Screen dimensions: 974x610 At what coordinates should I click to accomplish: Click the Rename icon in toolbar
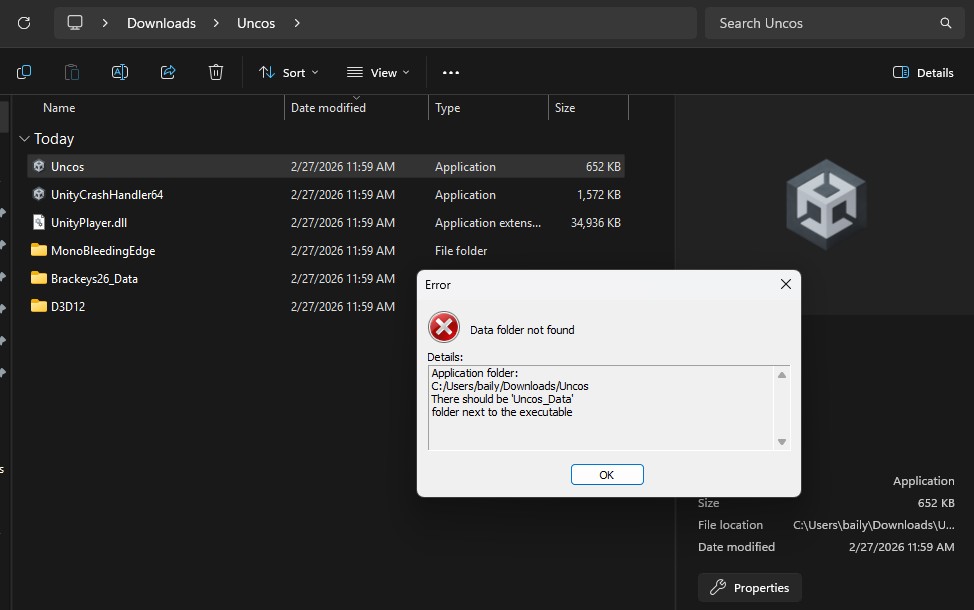120,72
